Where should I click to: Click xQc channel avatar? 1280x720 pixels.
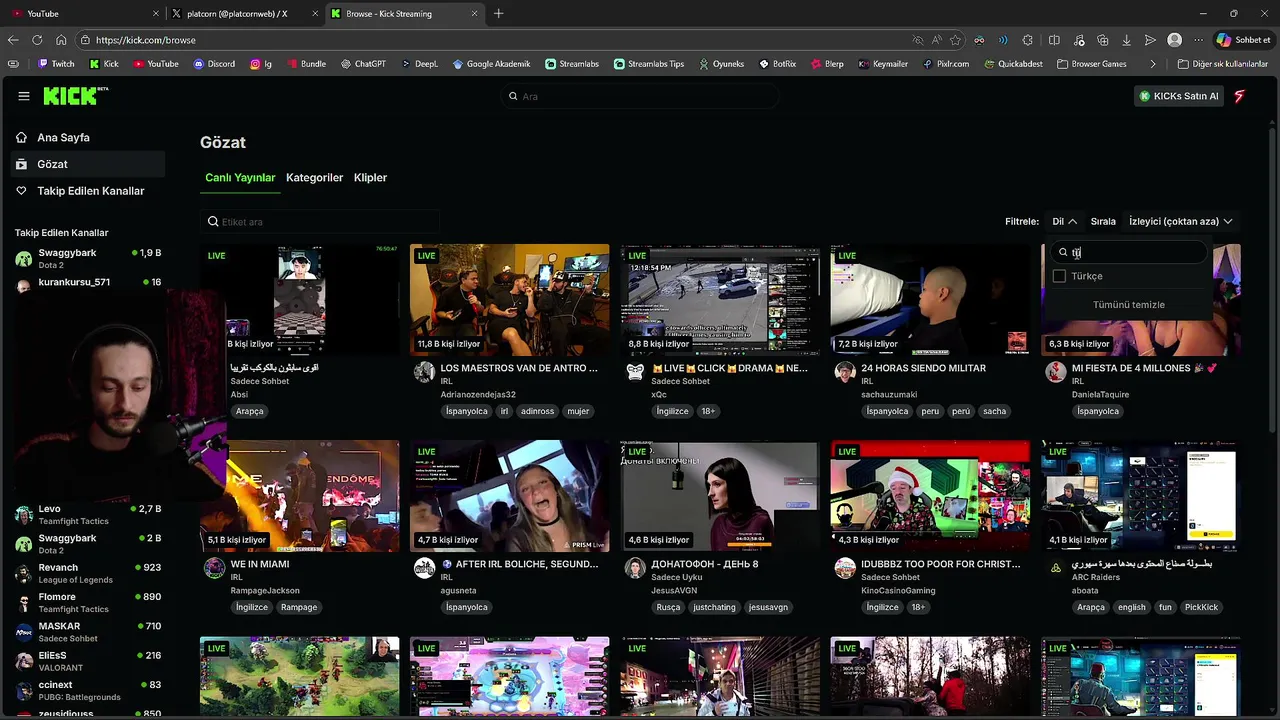pos(635,372)
